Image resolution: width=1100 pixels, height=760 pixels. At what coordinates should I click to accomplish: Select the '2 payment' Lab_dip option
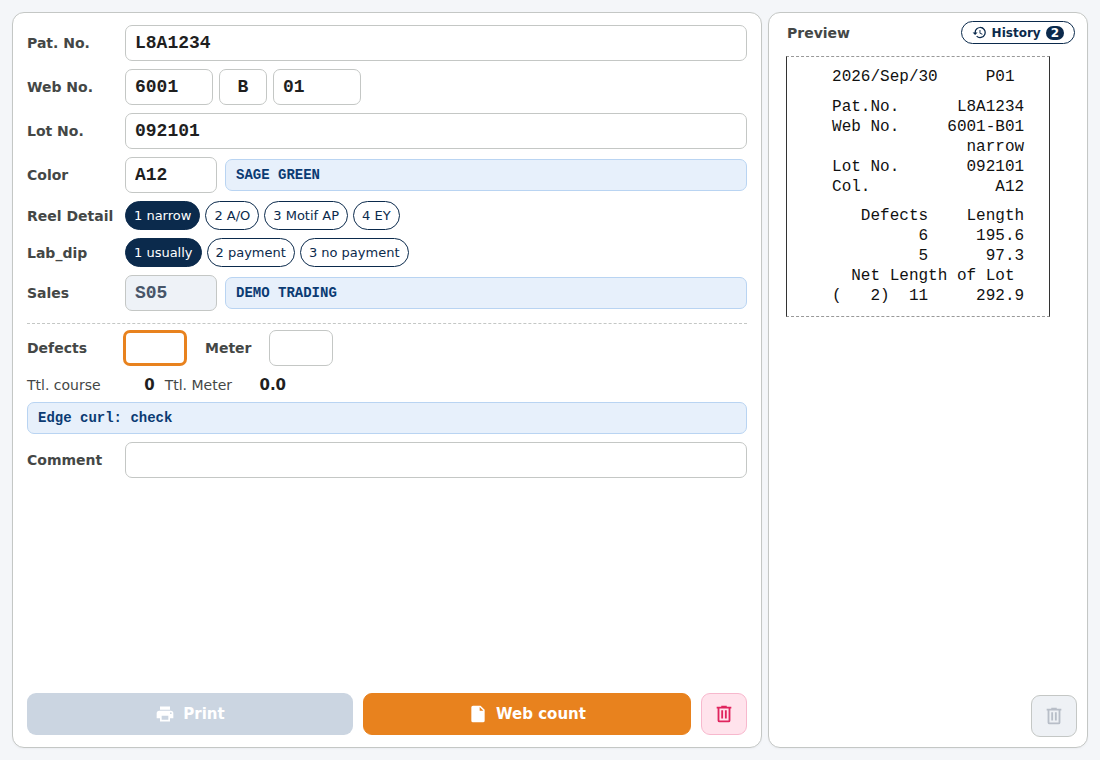(251, 253)
